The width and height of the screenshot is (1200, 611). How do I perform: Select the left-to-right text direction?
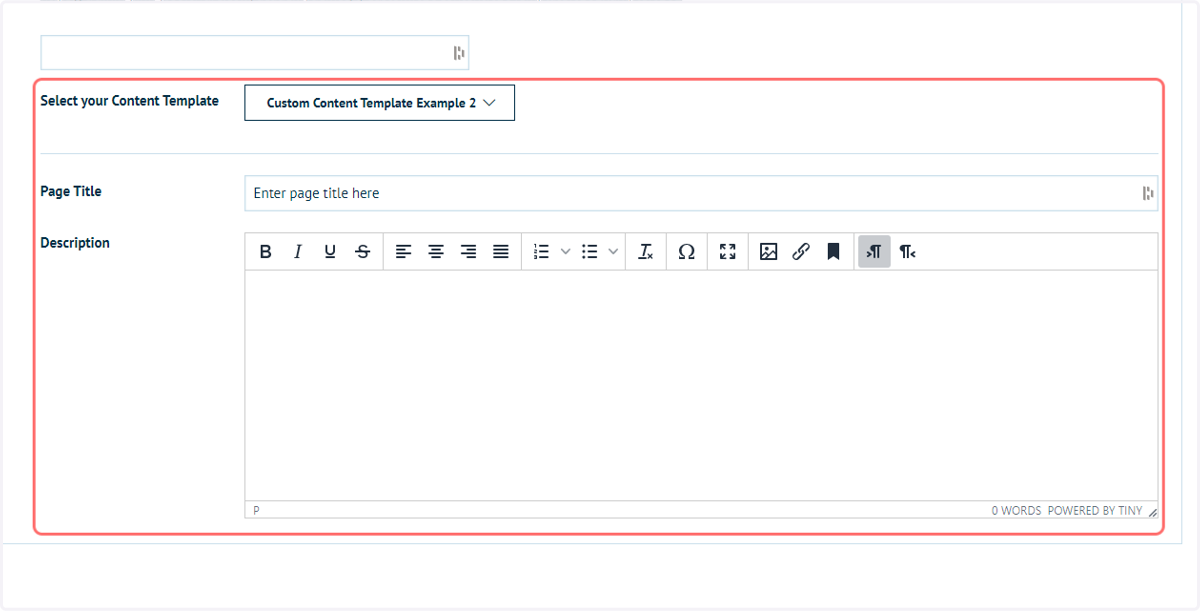coord(874,252)
